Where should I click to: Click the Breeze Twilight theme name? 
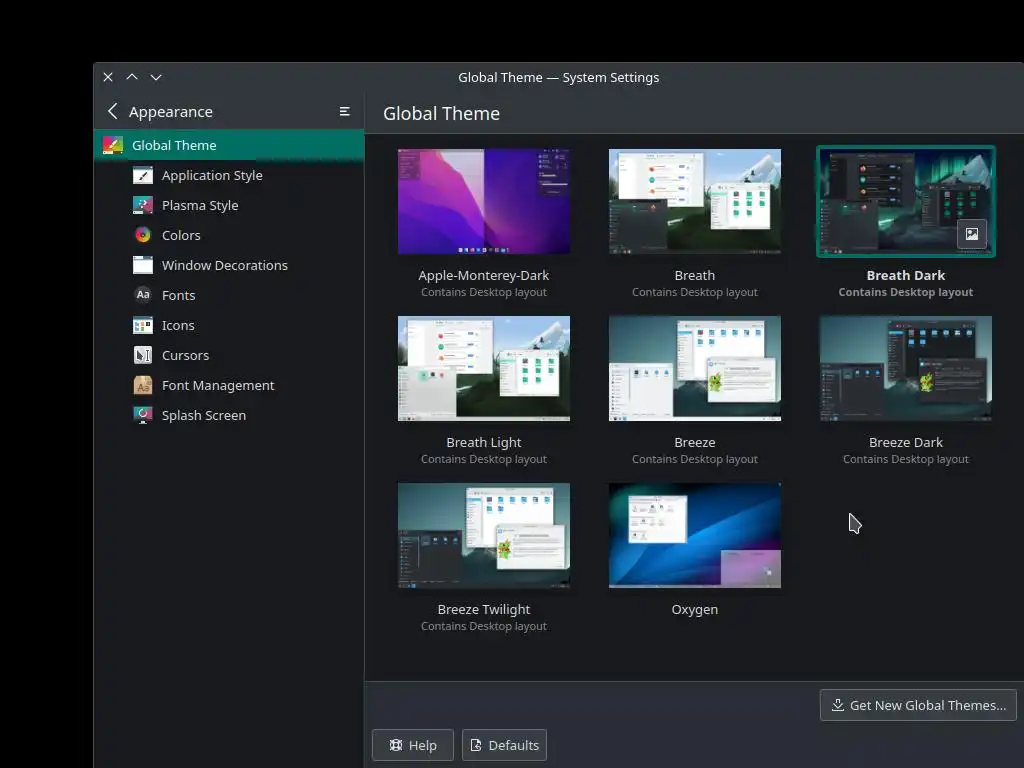(x=484, y=609)
